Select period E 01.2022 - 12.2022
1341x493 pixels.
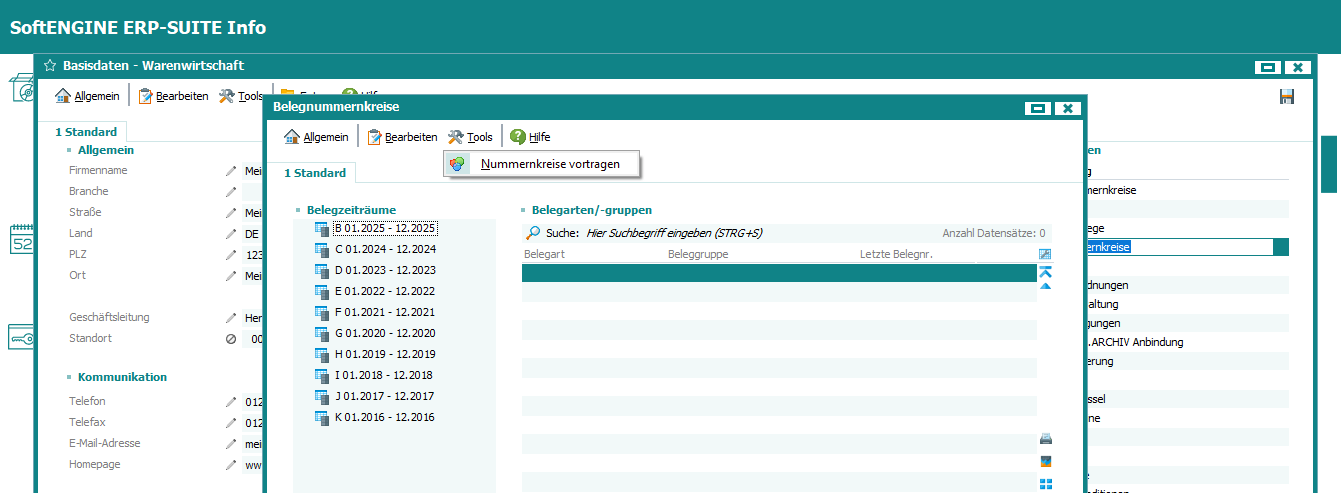point(384,291)
